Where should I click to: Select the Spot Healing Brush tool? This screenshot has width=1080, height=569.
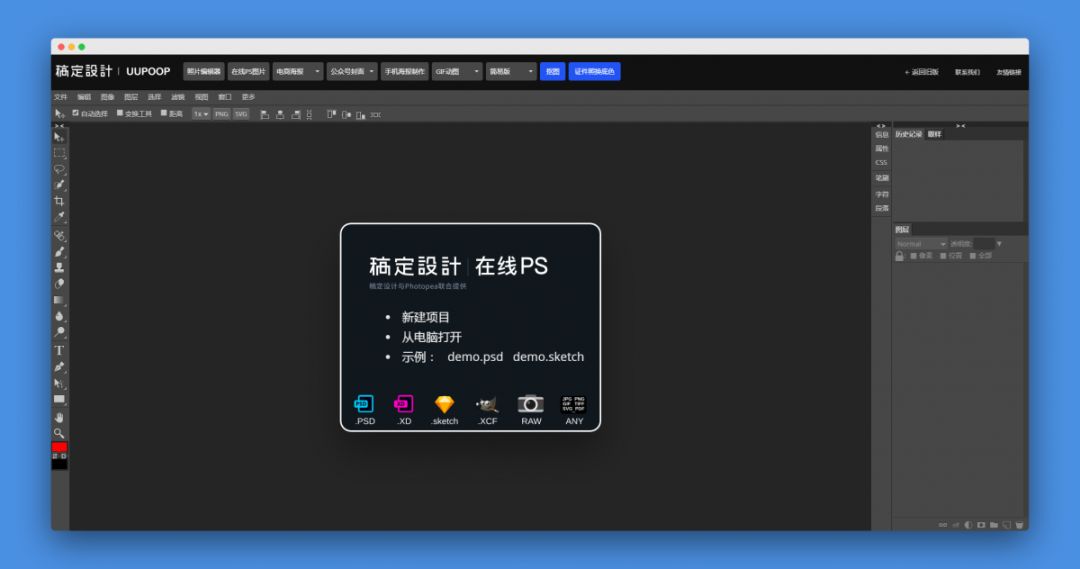point(59,236)
